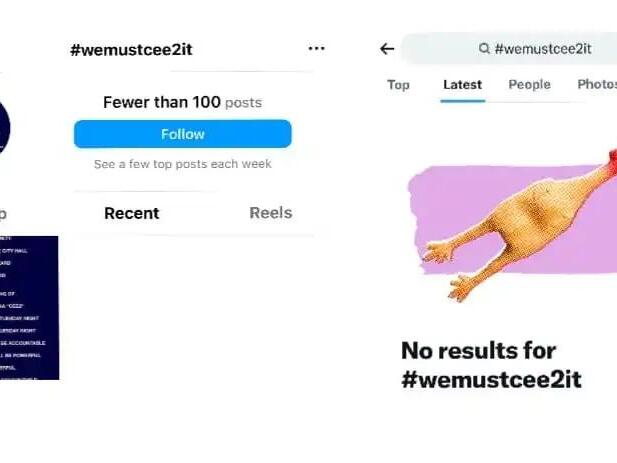Image resolution: width=617 pixels, height=463 pixels.
Task: Click the #wemustcee2it text in search field
Action: (543, 49)
